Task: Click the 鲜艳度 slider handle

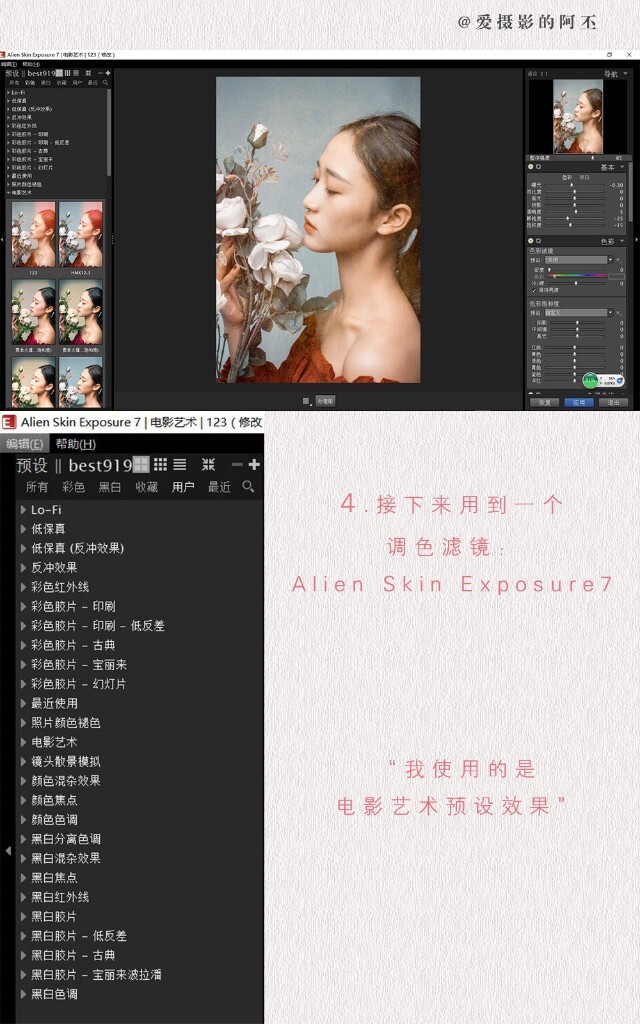Action: pyautogui.click(x=568, y=218)
